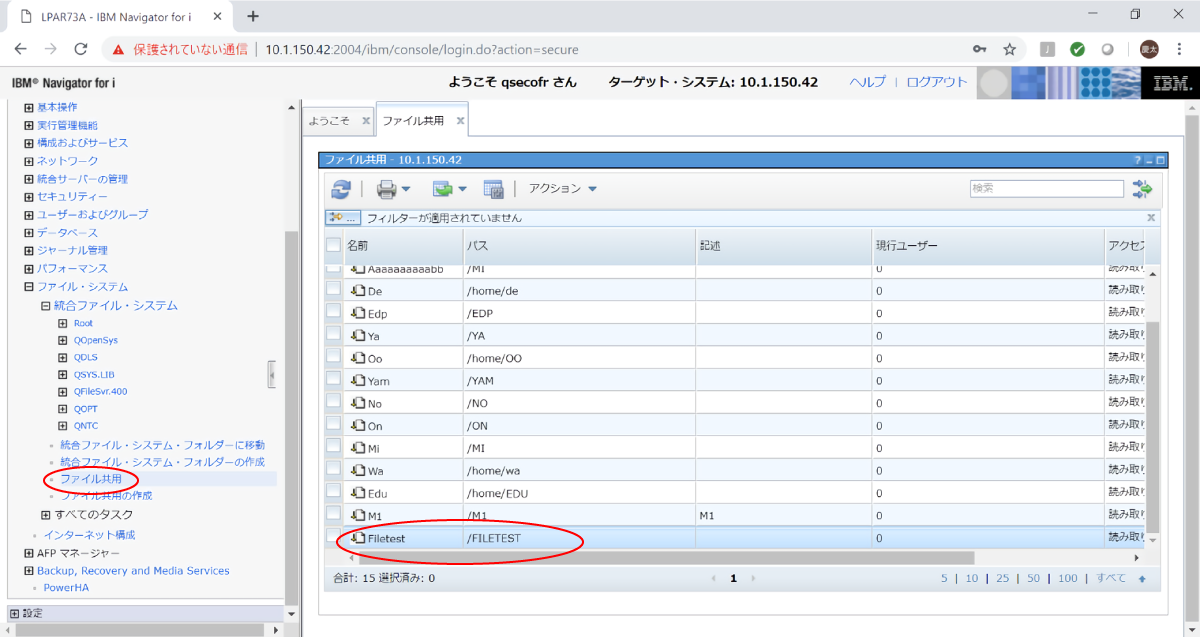Close the ようこそ tab
The width and height of the screenshot is (1200, 637).
click(x=366, y=120)
